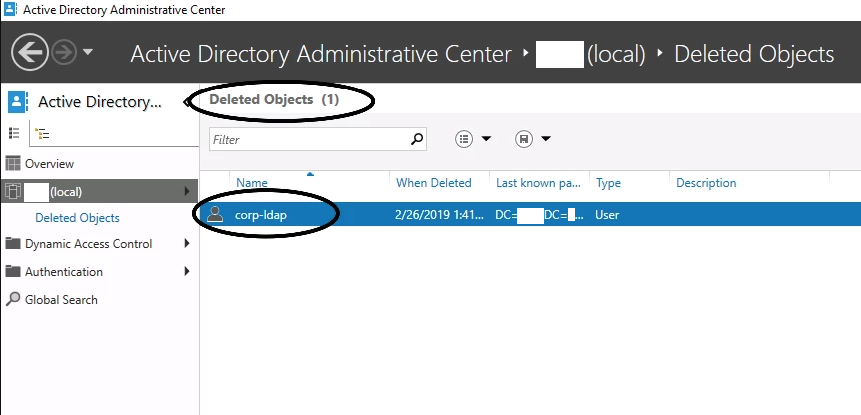Switch navigation pane to tree view
The height and width of the screenshot is (415, 861).
pyautogui.click(x=42, y=133)
